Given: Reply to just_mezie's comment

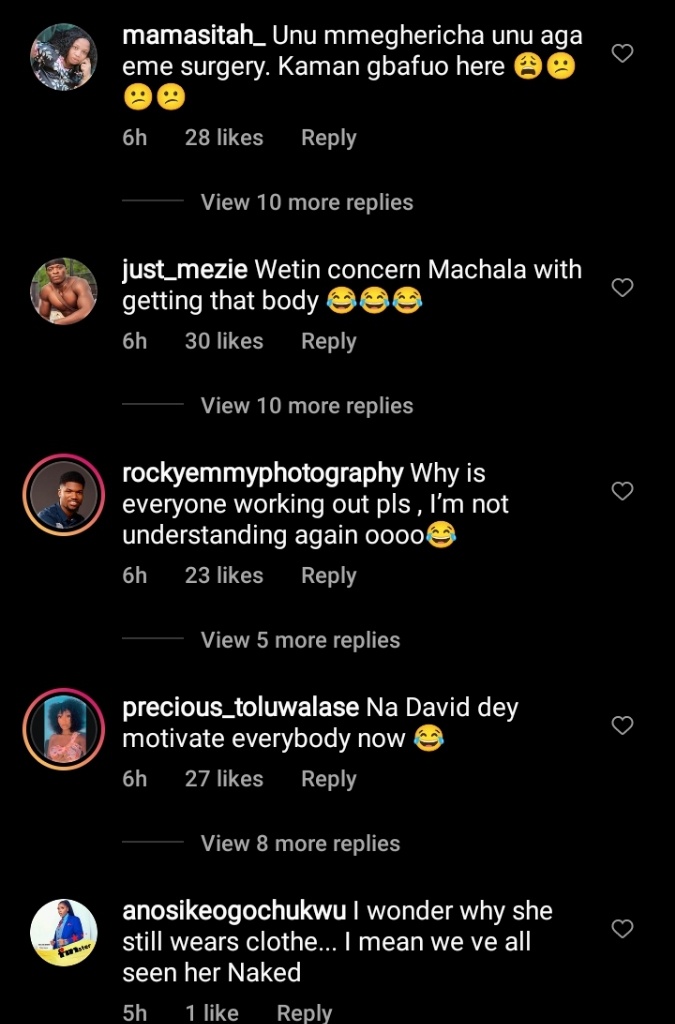Looking at the screenshot, I should [328, 341].
